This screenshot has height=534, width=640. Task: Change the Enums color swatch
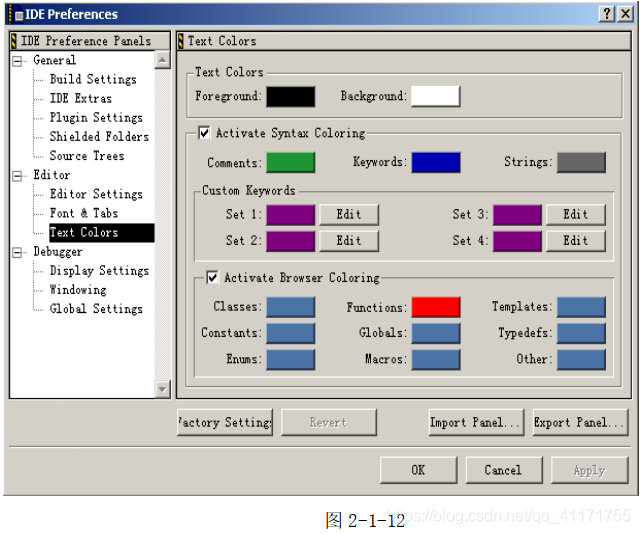click(291, 359)
